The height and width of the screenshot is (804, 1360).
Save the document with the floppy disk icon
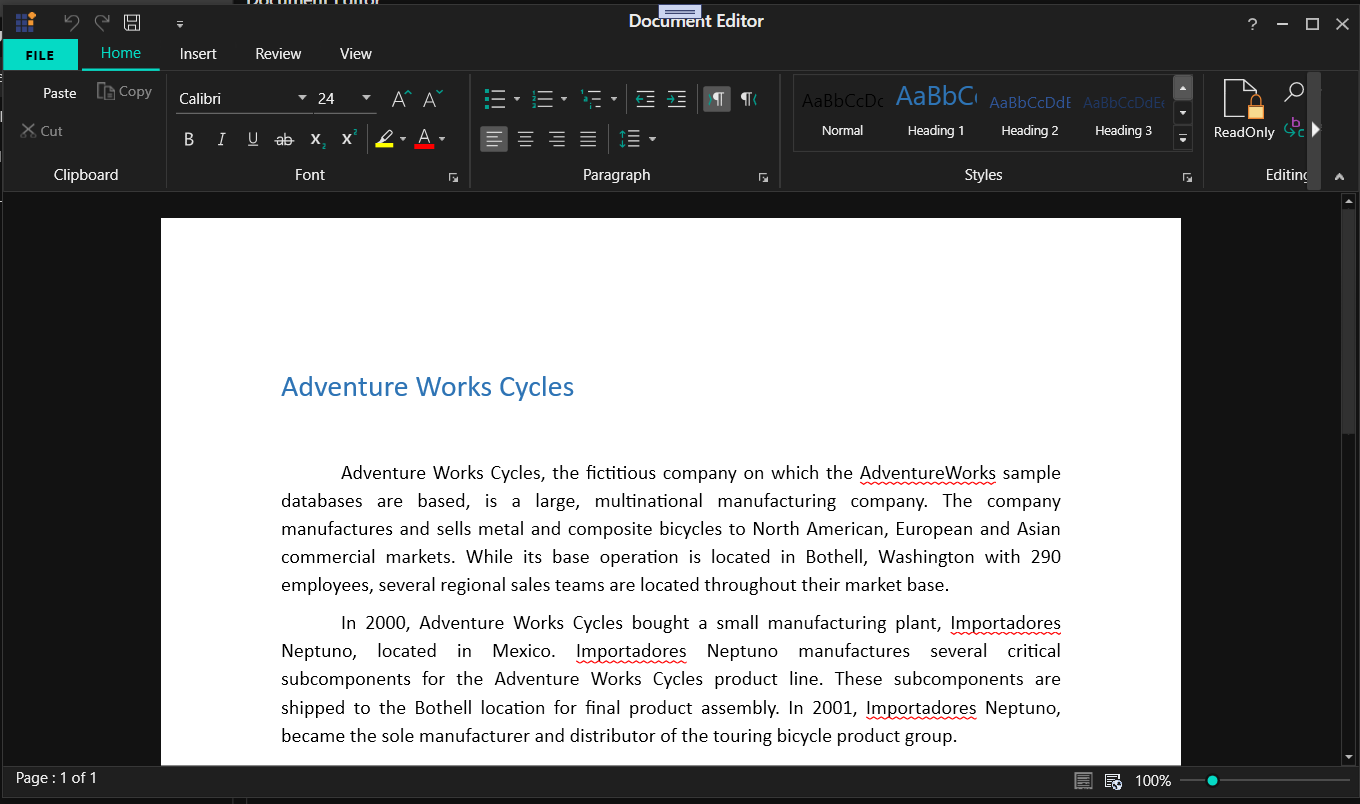click(x=132, y=22)
